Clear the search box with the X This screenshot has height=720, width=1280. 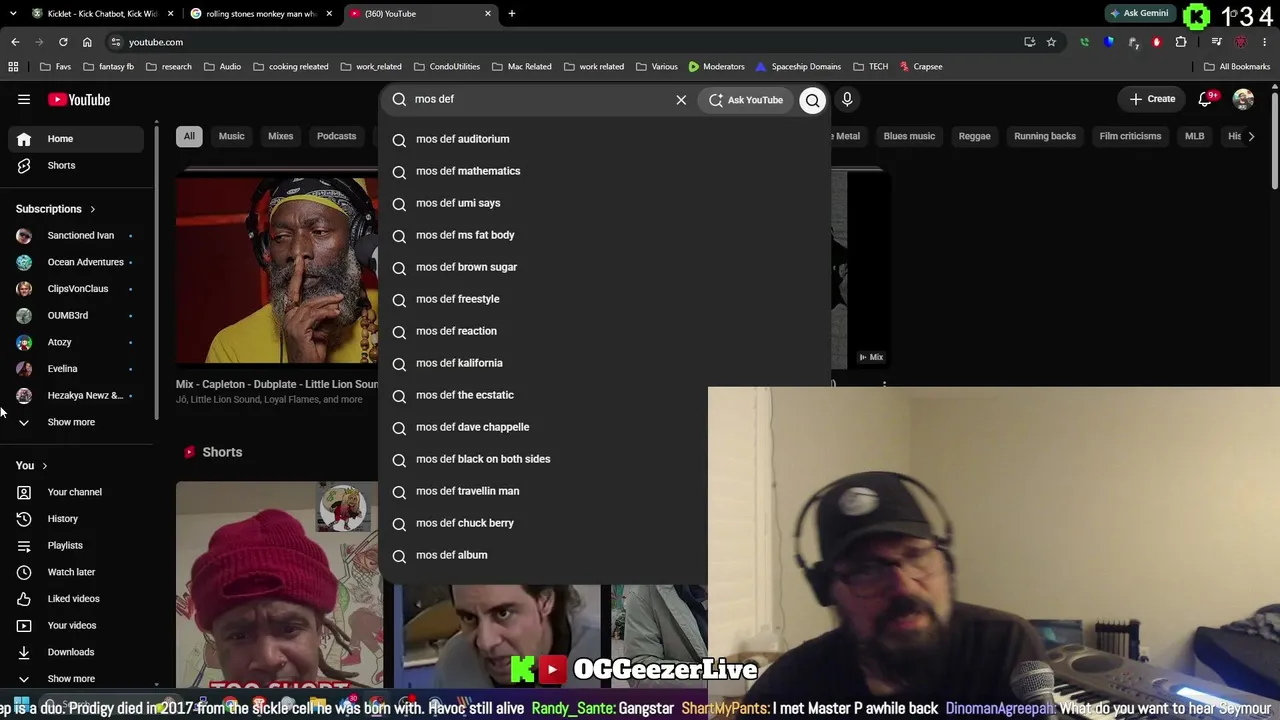[x=681, y=100]
